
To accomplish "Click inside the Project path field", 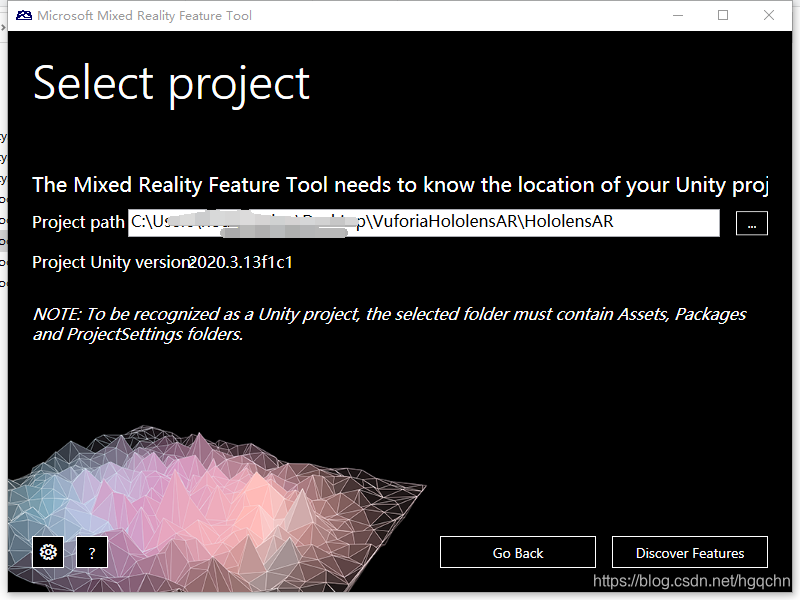I will pos(423,222).
